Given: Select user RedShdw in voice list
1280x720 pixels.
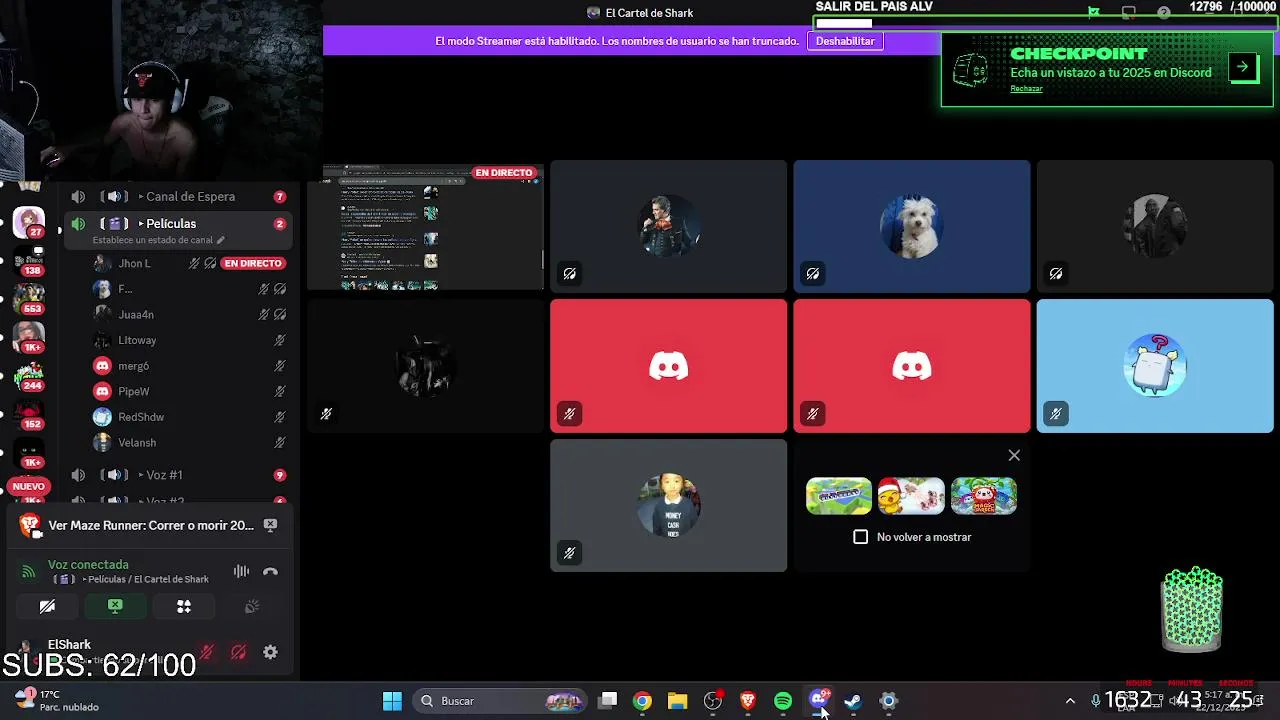Looking at the screenshot, I should 141,417.
